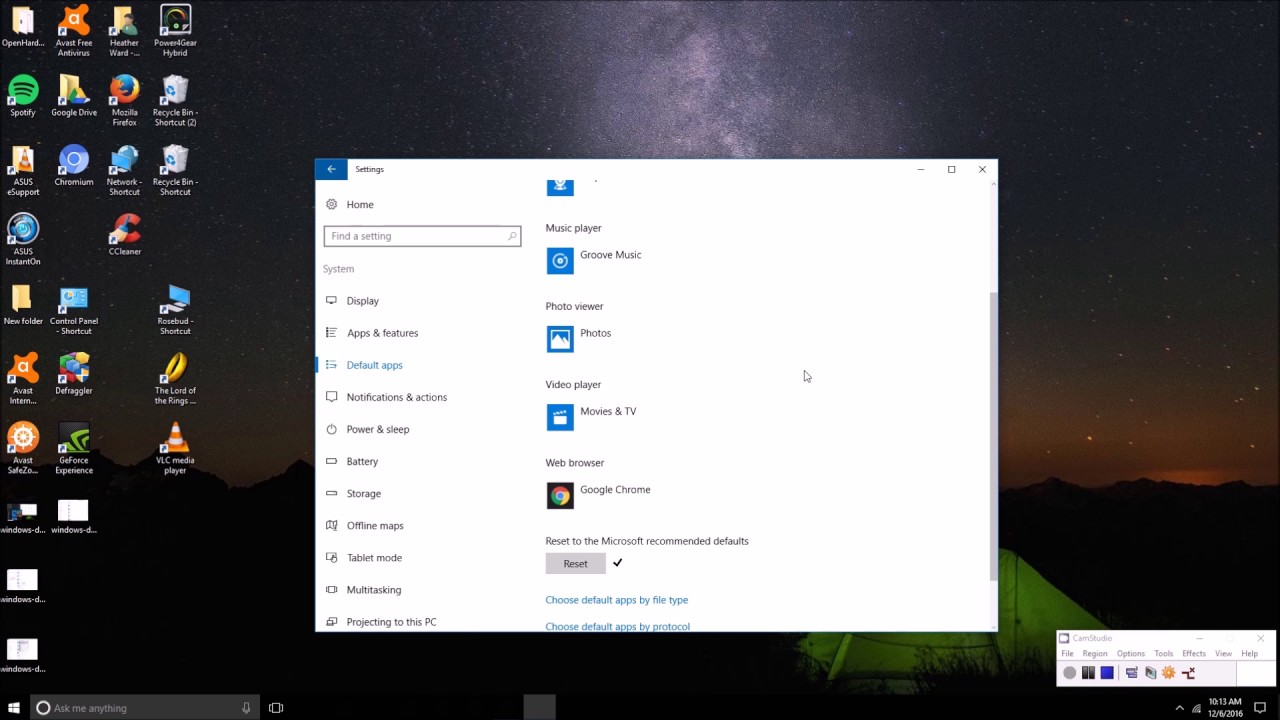Select the New folder desktop icon
Viewport: 1280px width, 720px height.
(x=23, y=305)
